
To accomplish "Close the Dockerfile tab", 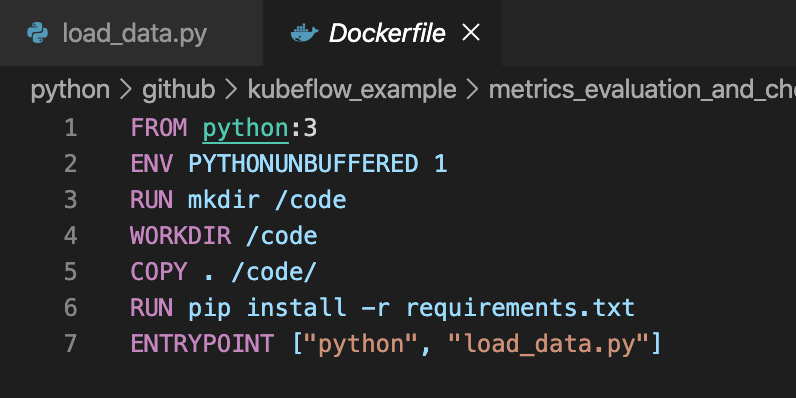I will [471, 34].
